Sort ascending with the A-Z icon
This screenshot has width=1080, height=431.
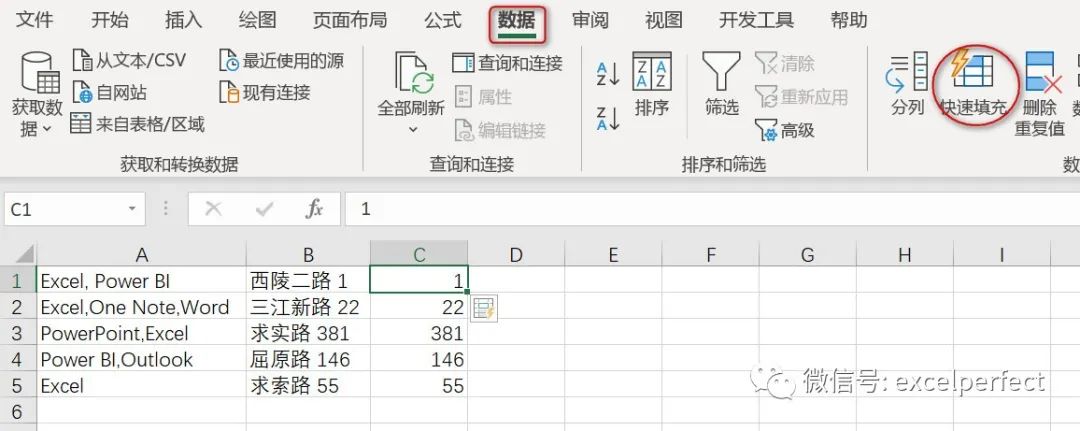coord(608,74)
